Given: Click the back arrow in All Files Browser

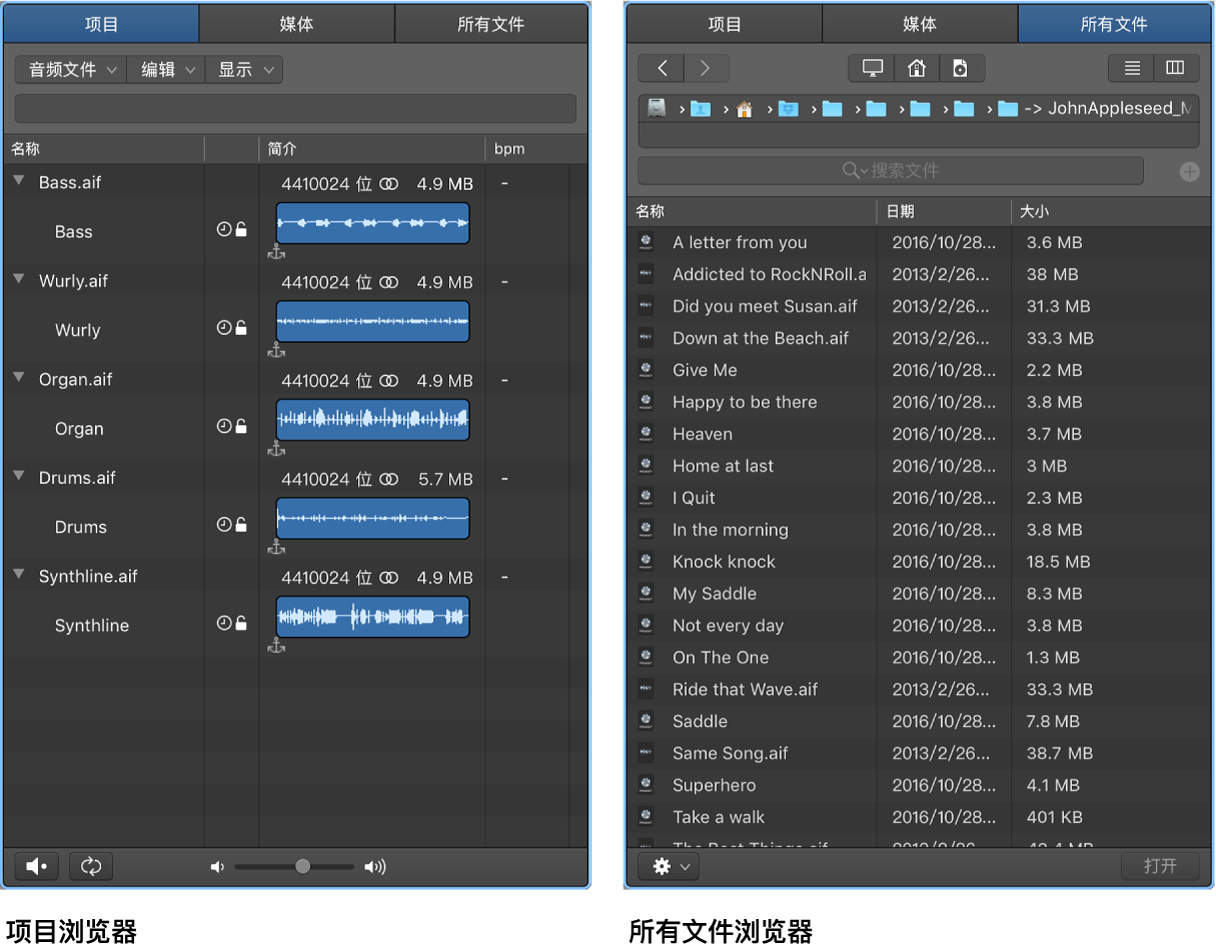Looking at the screenshot, I should [661, 68].
